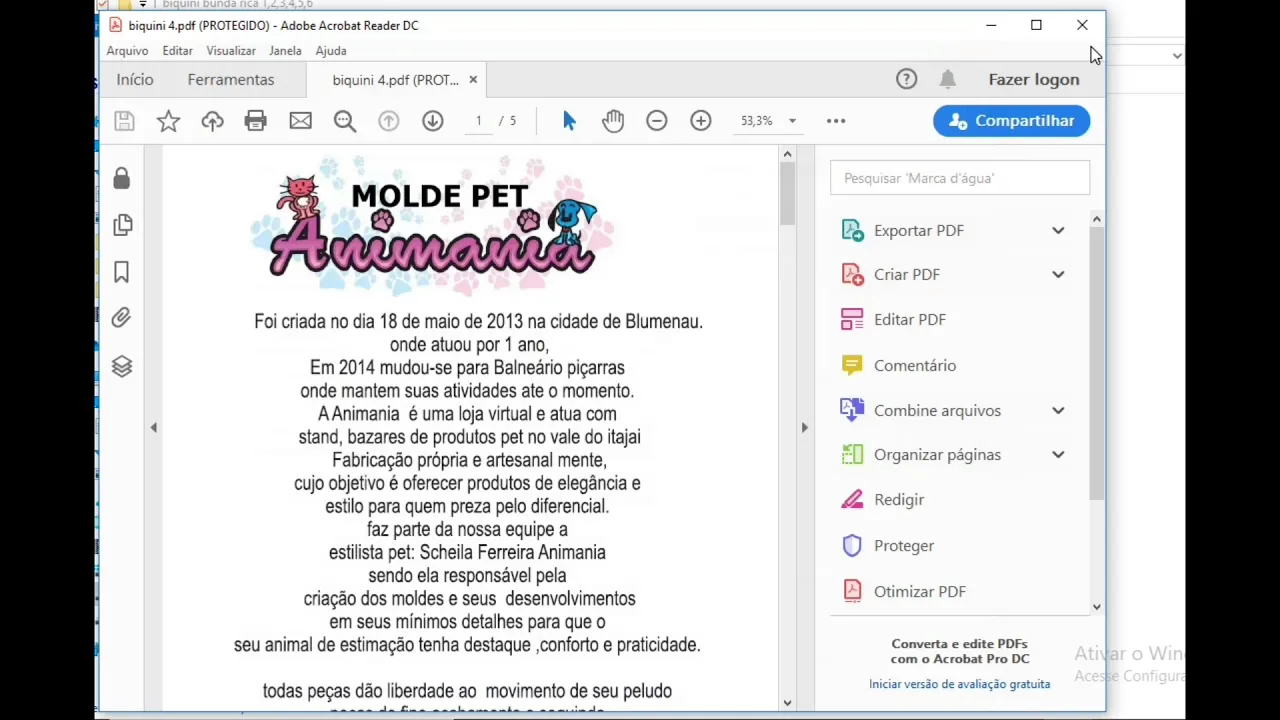Expand Combine arquivos chevron

(1058, 411)
